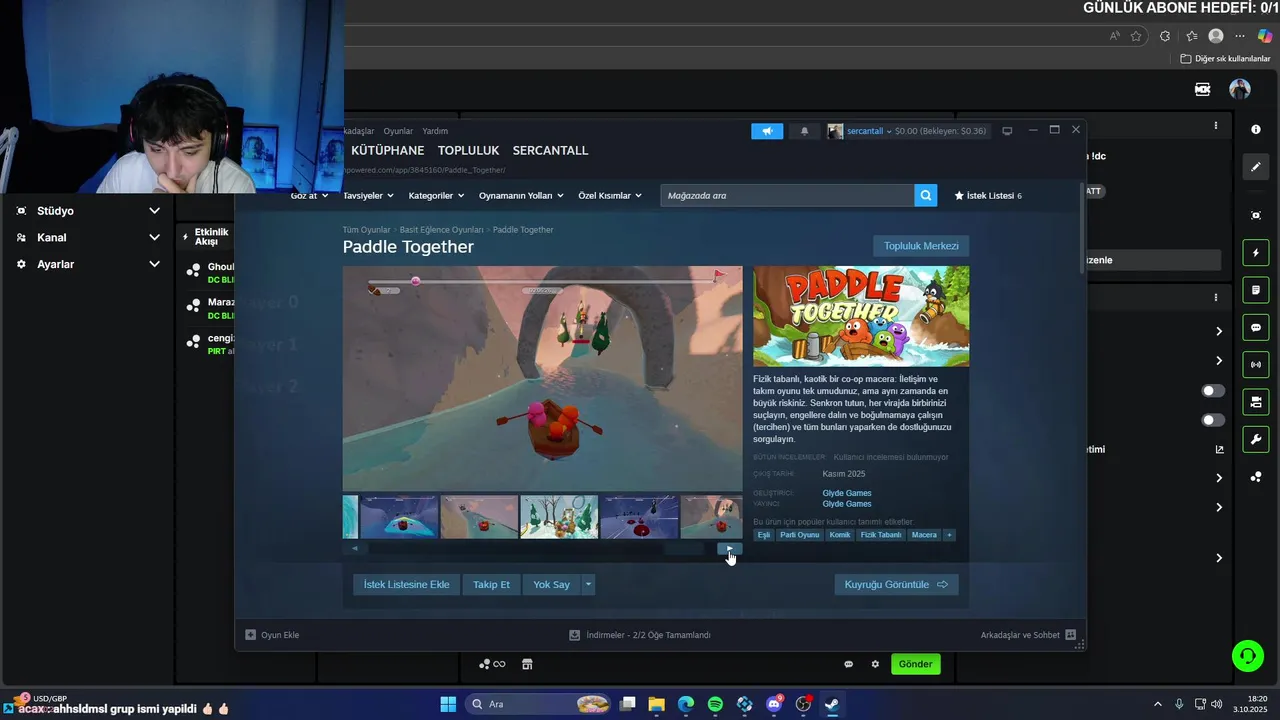This screenshot has width=1280, height=720.
Task: Open the Oyunlar menu in Steam
Action: [398, 131]
